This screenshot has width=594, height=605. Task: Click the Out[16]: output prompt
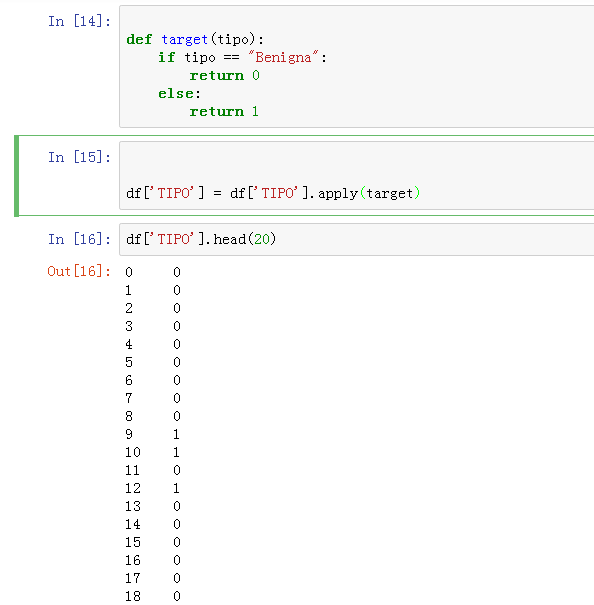click(79, 271)
